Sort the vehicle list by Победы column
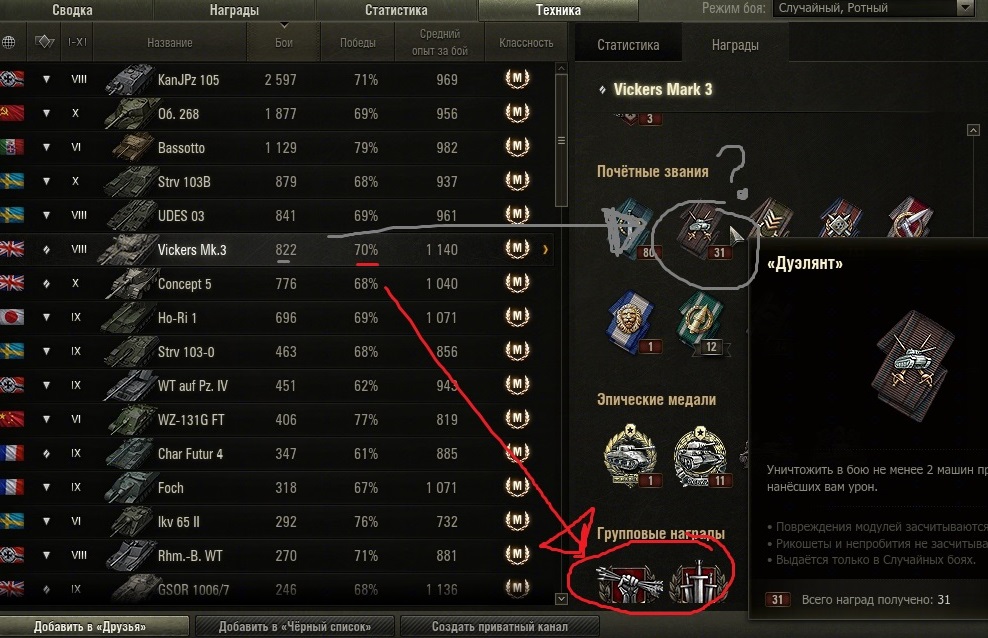 [358, 42]
